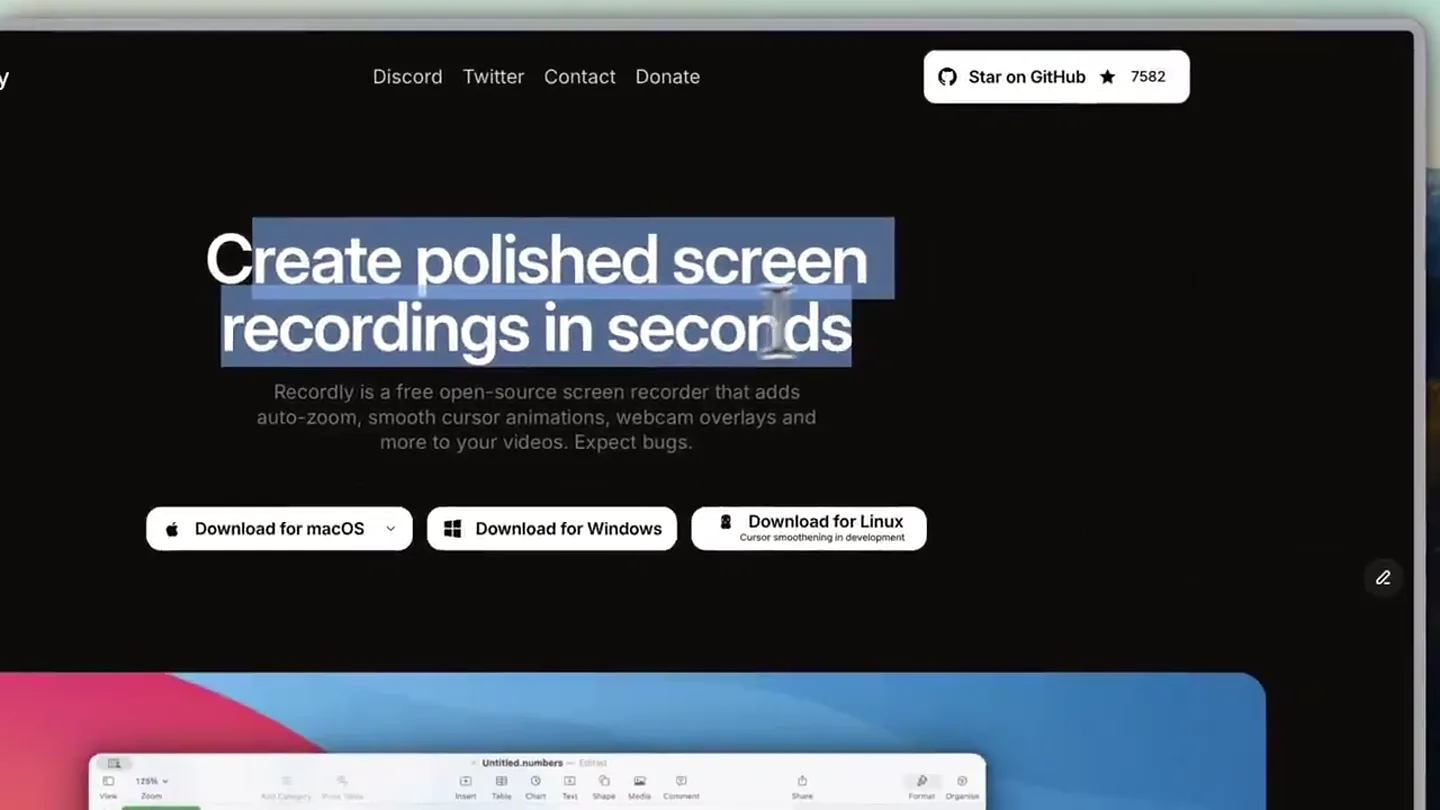
Task: Click the Text icon in Numbers toolbar
Action: 569,781
